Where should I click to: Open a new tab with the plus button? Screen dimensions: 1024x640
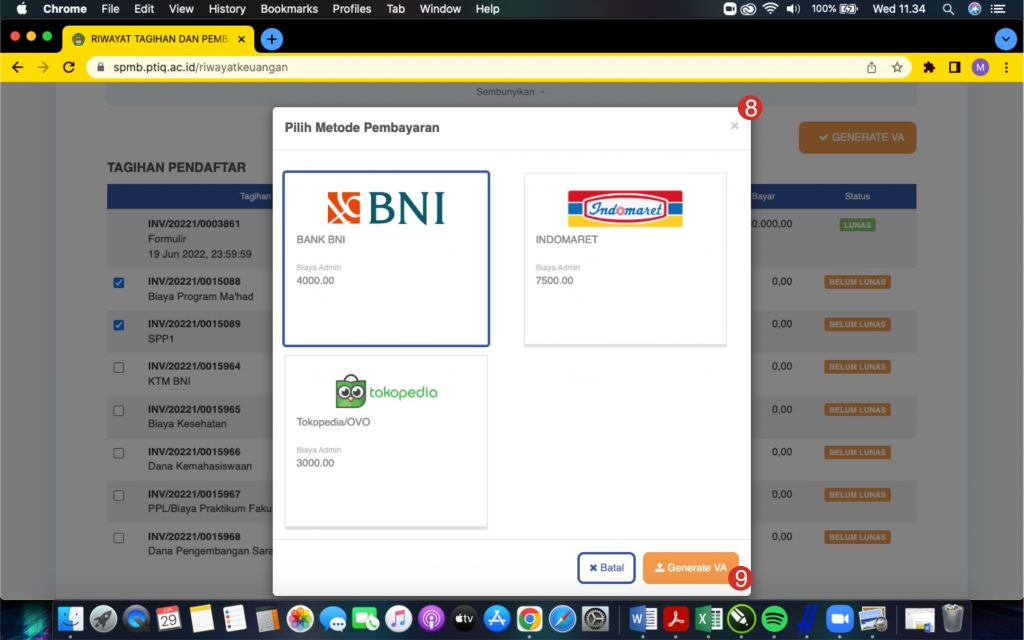click(x=272, y=39)
